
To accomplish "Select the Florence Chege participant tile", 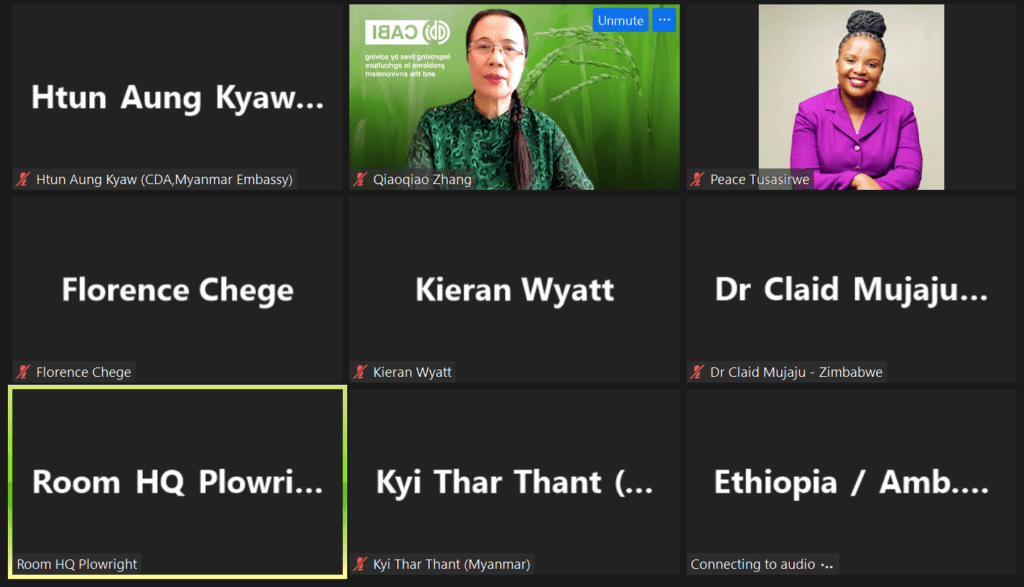I will click(178, 289).
